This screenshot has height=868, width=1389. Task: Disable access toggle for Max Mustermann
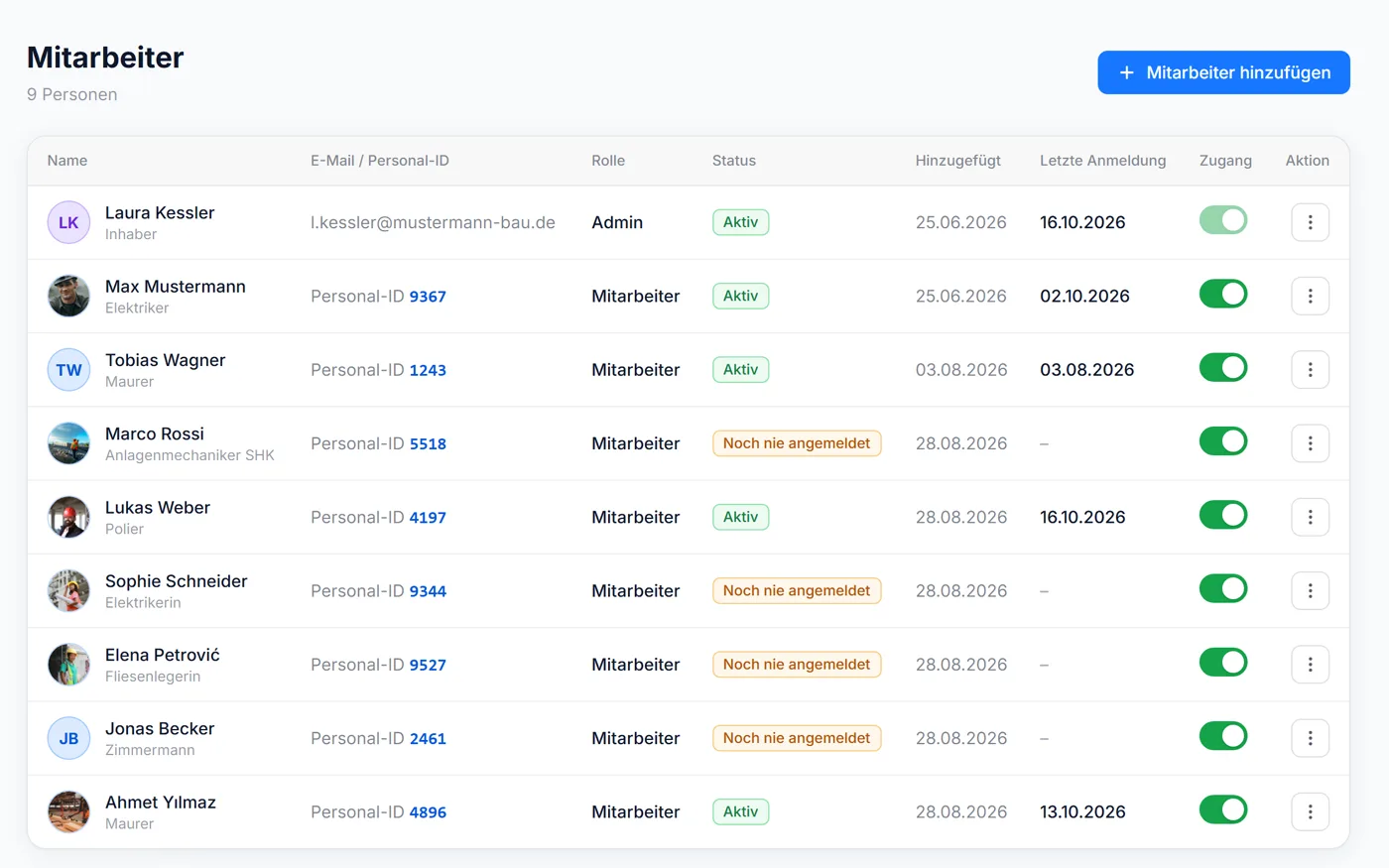pos(1223,294)
